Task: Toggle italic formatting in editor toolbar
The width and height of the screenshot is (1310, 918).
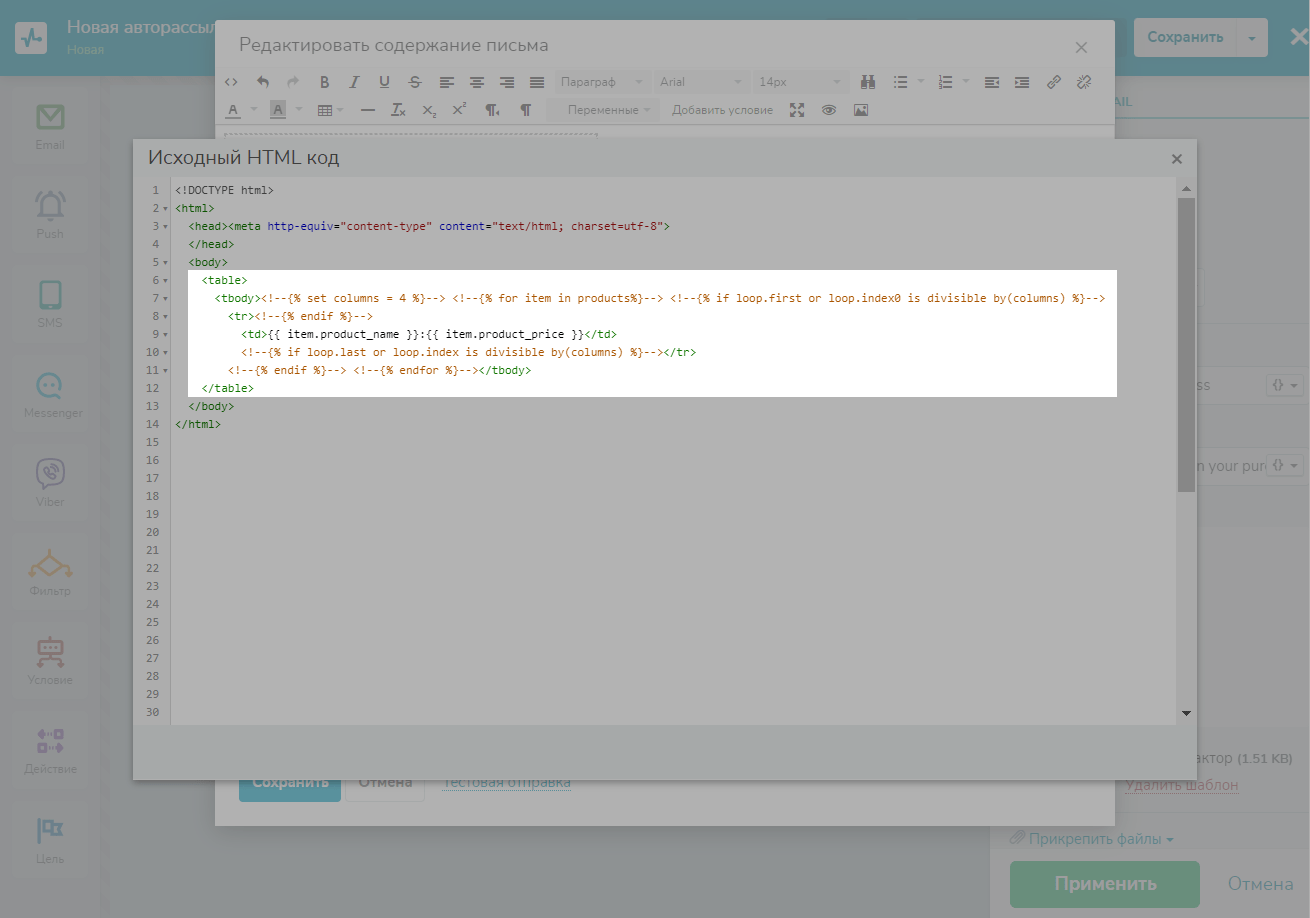Action: (354, 82)
